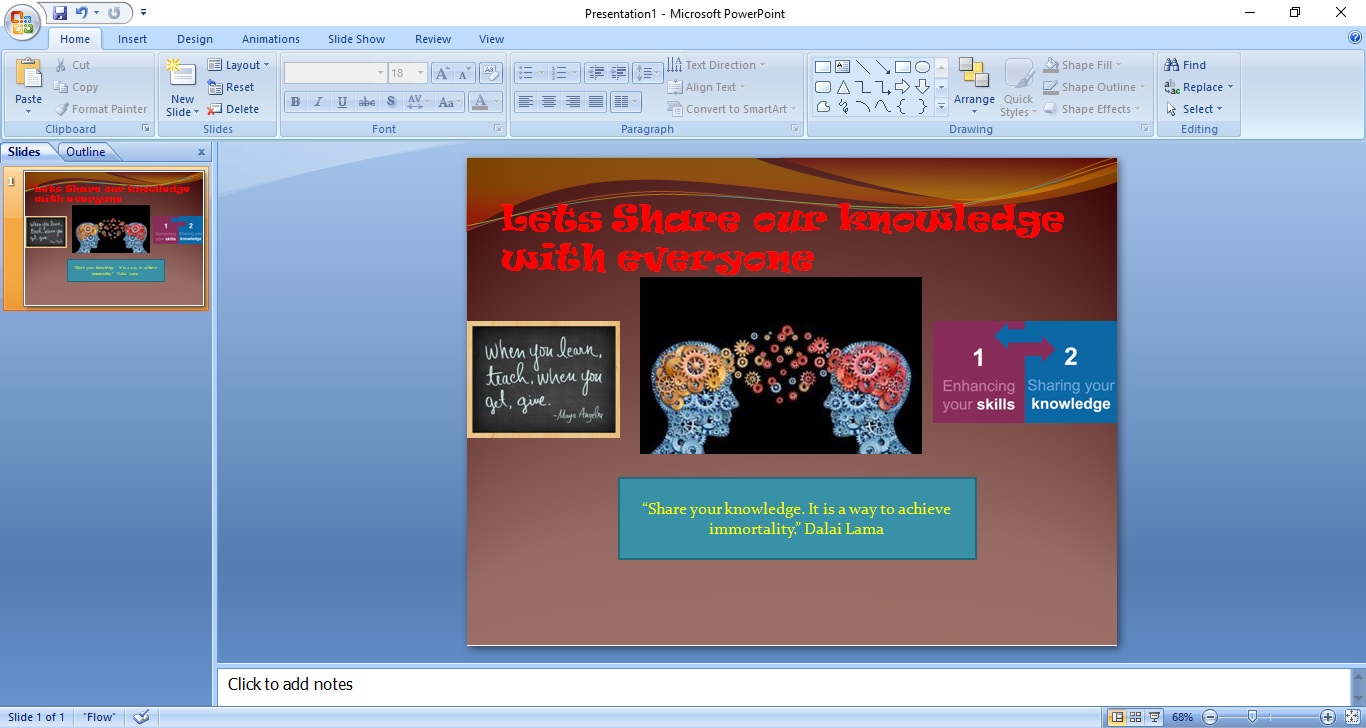
Task: Click the Find binoculars icon
Action: click(1172, 65)
